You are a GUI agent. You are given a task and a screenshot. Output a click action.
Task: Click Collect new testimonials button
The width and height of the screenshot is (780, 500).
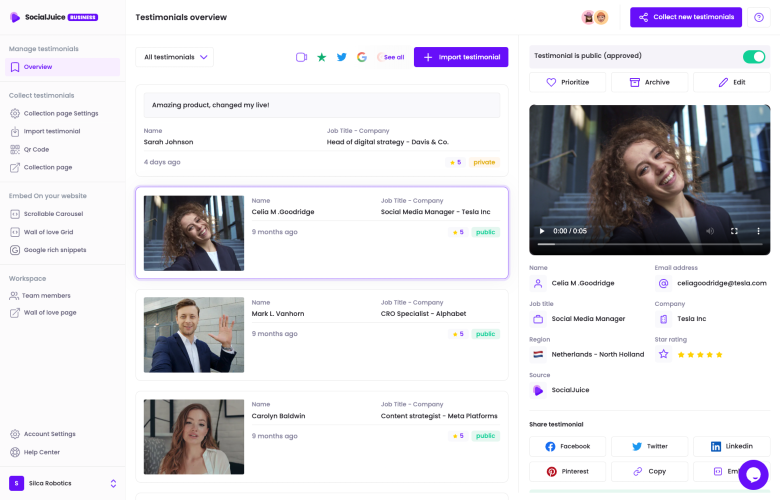pyautogui.click(x=686, y=17)
